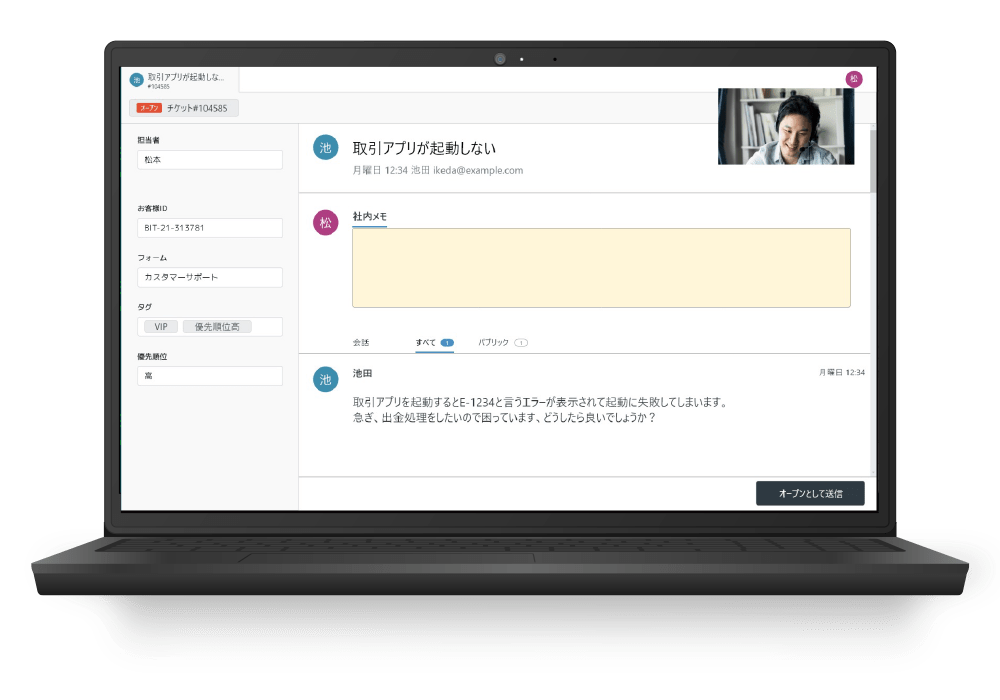Click the 池 avatar beside the ticket title
The image size is (1000, 700).
[x=325, y=147]
